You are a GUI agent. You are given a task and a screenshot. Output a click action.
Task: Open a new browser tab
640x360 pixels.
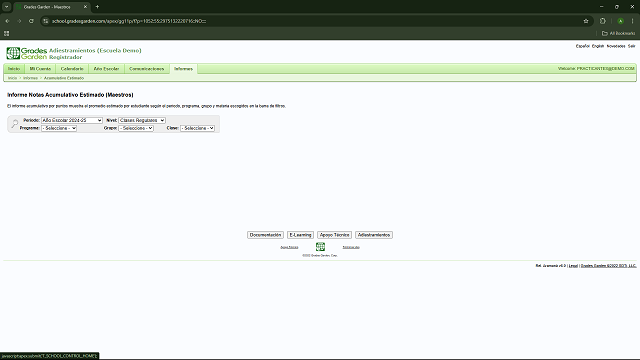pos(97,7)
